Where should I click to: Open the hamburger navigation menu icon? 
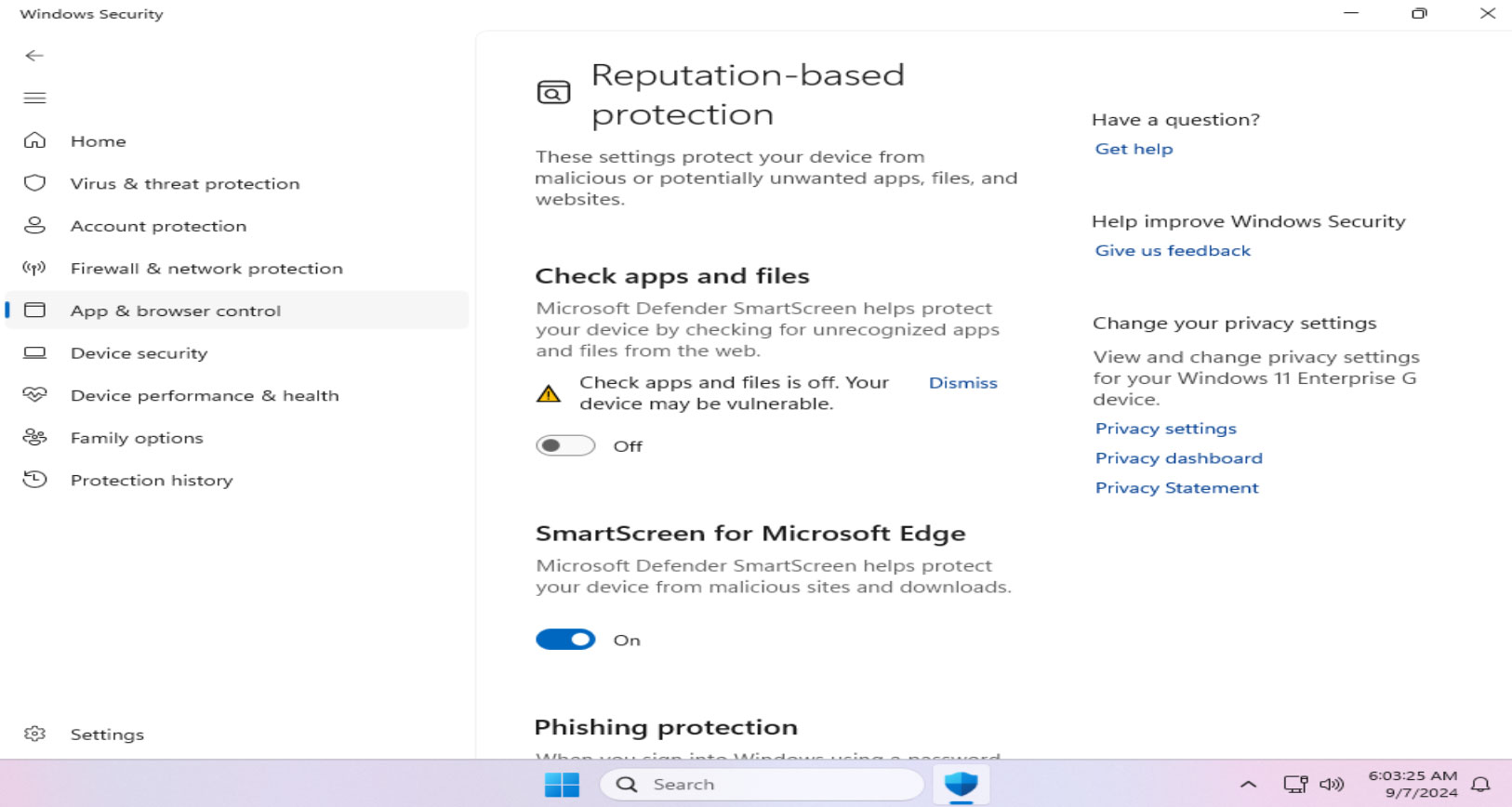[34, 98]
